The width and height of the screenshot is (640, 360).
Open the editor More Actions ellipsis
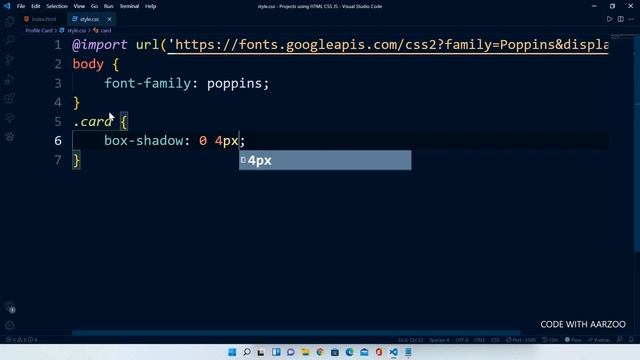tap(631, 19)
